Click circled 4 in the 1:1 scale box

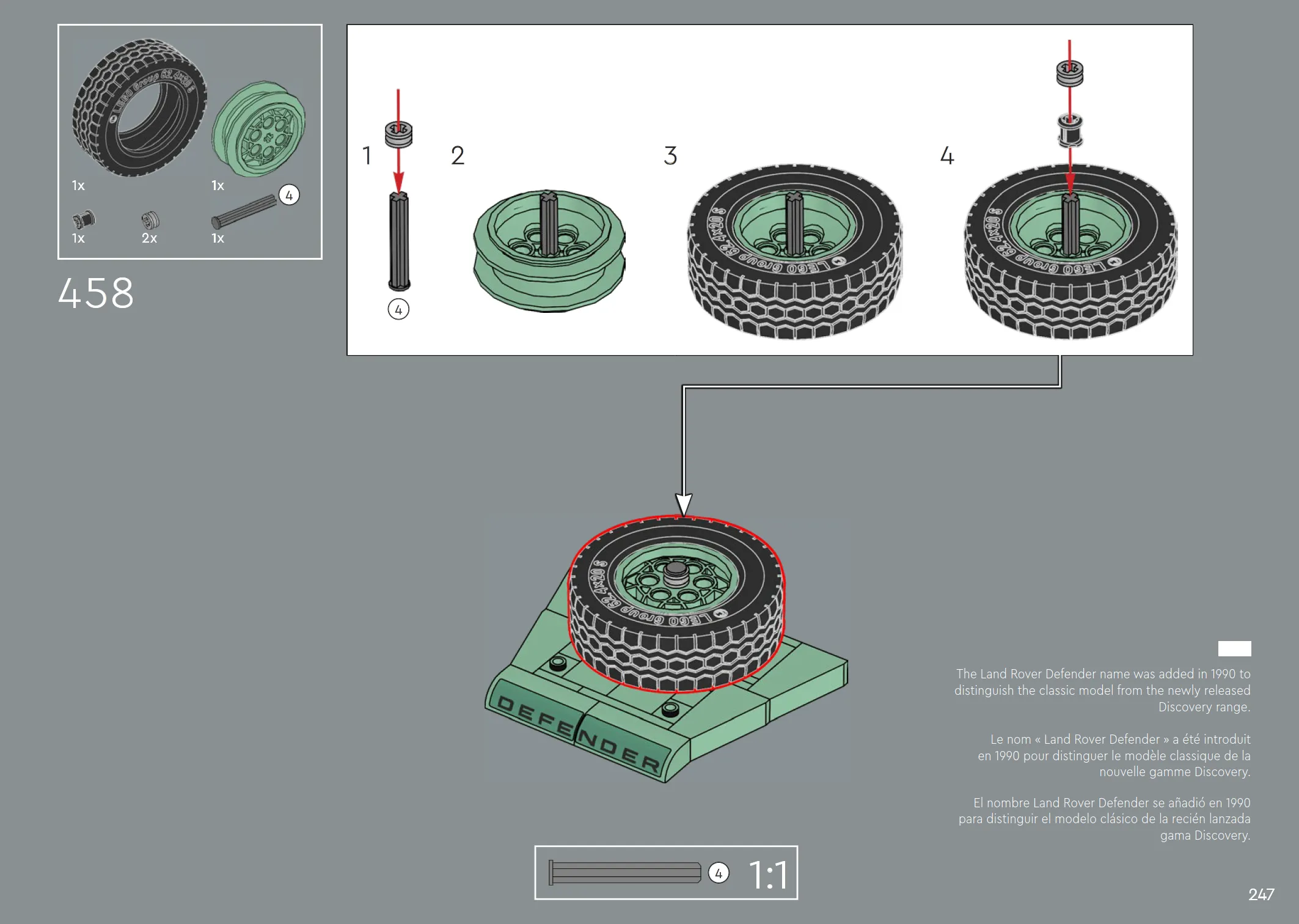pos(719,873)
